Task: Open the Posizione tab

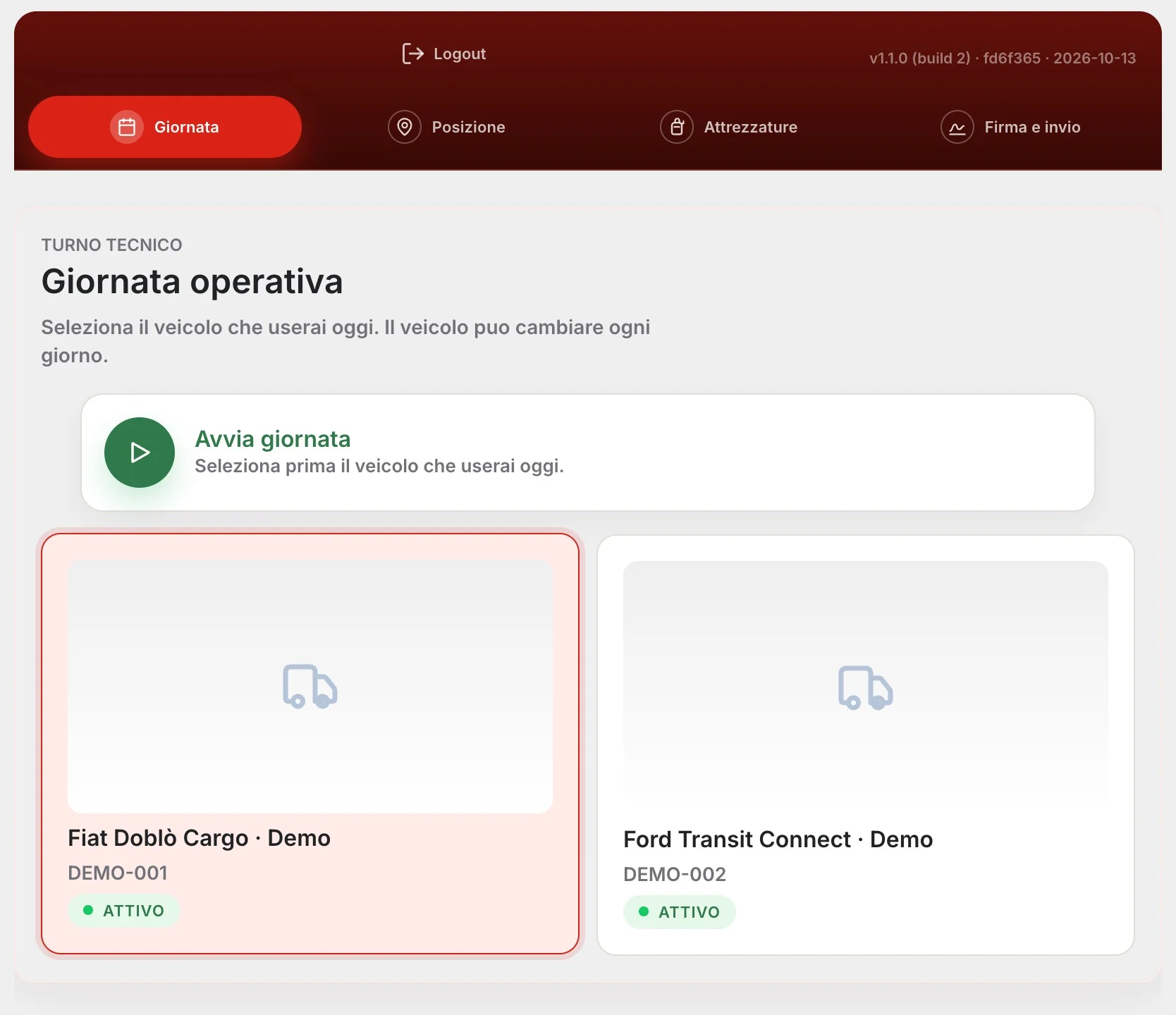Action: (x=447, y=127)
